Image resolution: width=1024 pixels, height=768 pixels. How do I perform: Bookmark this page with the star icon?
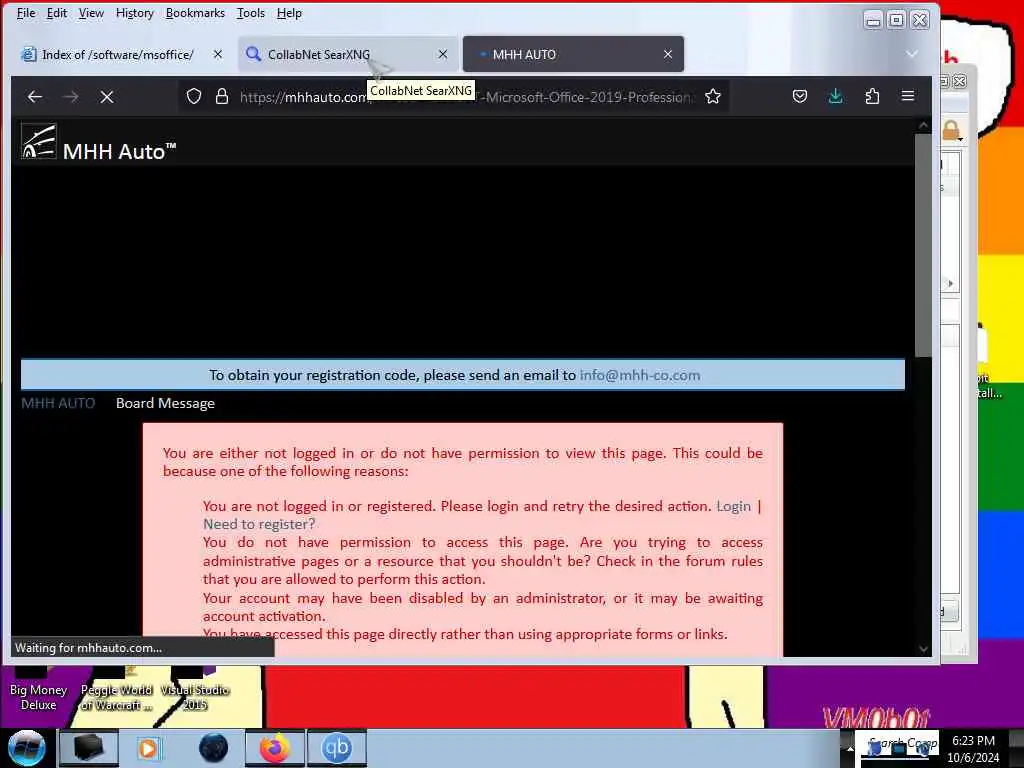(712, 97)
